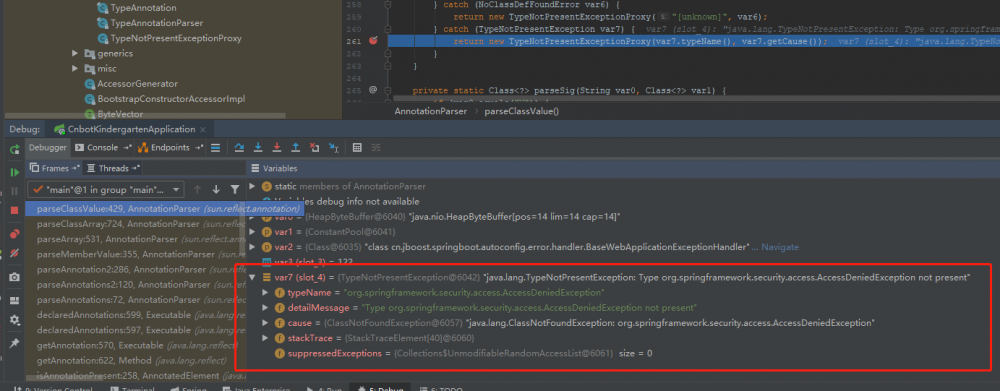Select frame parseClassArray:724
Image resolution: width=1000 pixels, height=391 pixels.
click(x=135, y=224)
